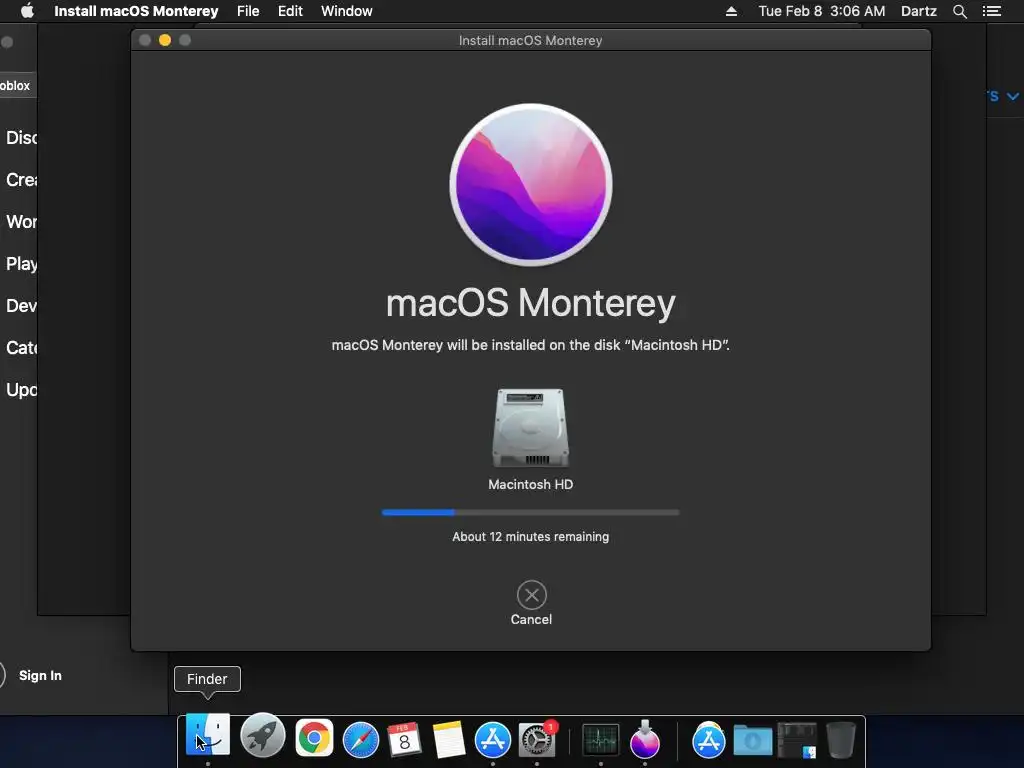Open Google Chrome in the dock
This screenshot has width=1024, height=768.
click(x=314, y=738)
